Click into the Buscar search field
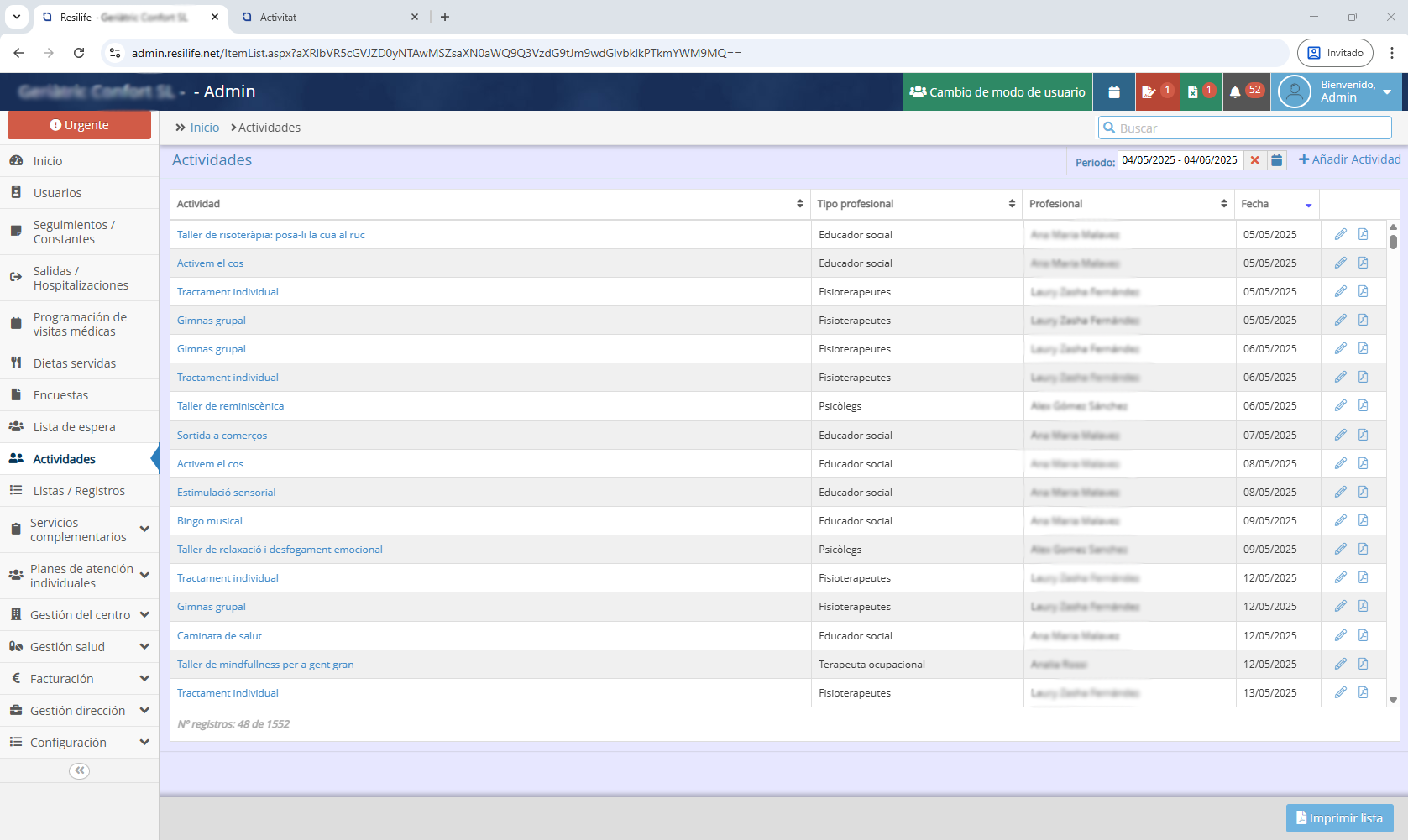 (x=1245, y=128)
